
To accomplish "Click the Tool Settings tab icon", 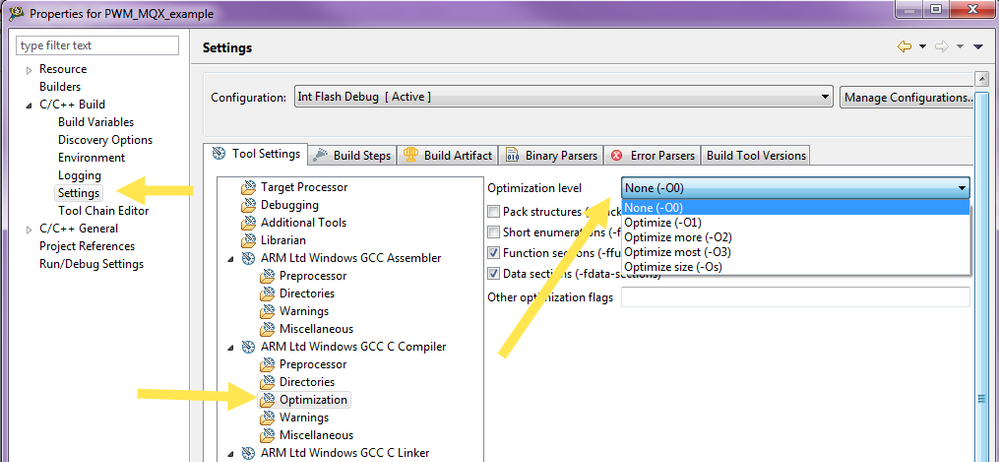I will click(219, 154).
